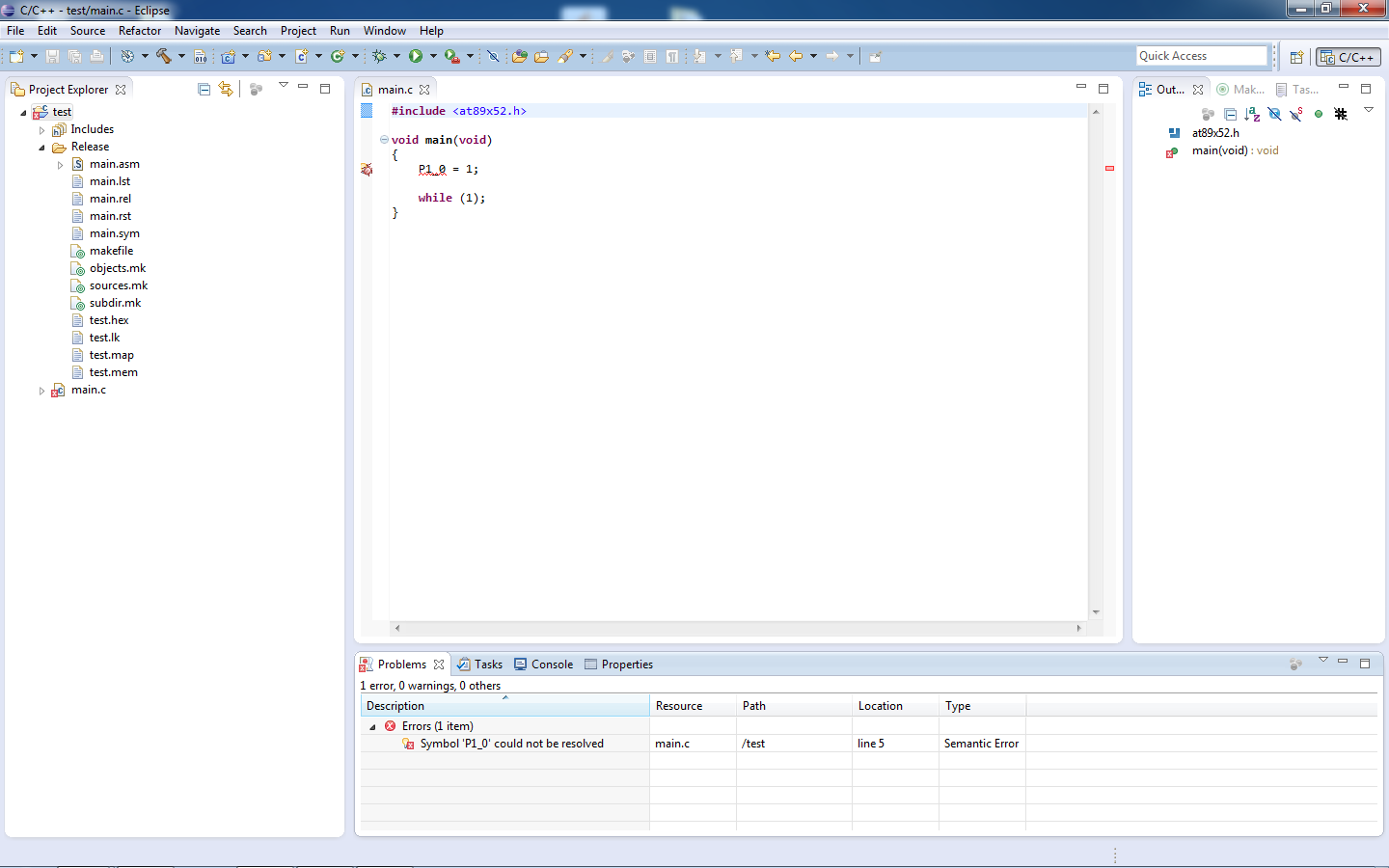The width and height of the screenshot is (1389, 868).
Task: Select the C/C++ perspective button
Action: [x=1348, y=57]
